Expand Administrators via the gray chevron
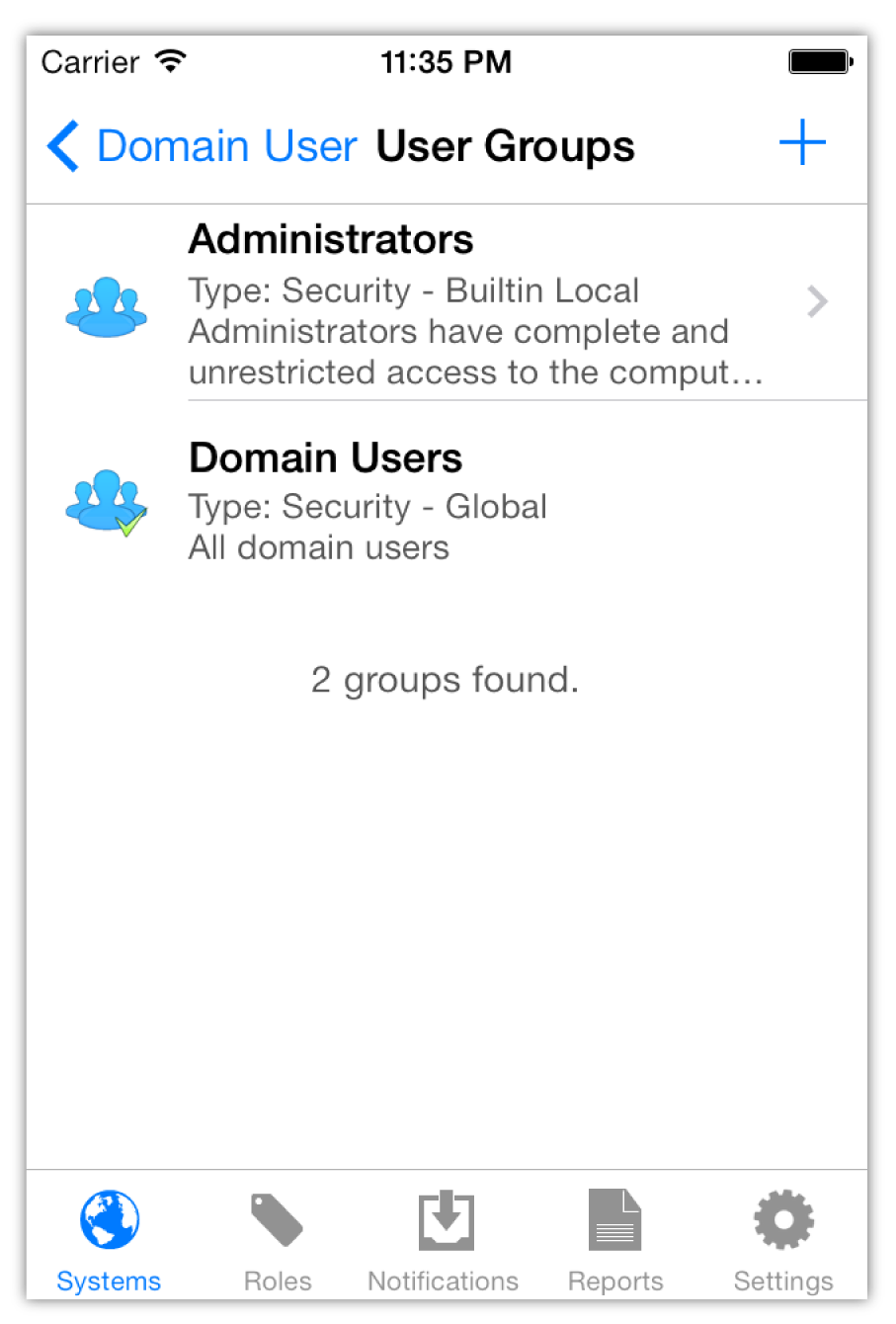Screen dimensions: 896x1324 click(x=817, y=301)
